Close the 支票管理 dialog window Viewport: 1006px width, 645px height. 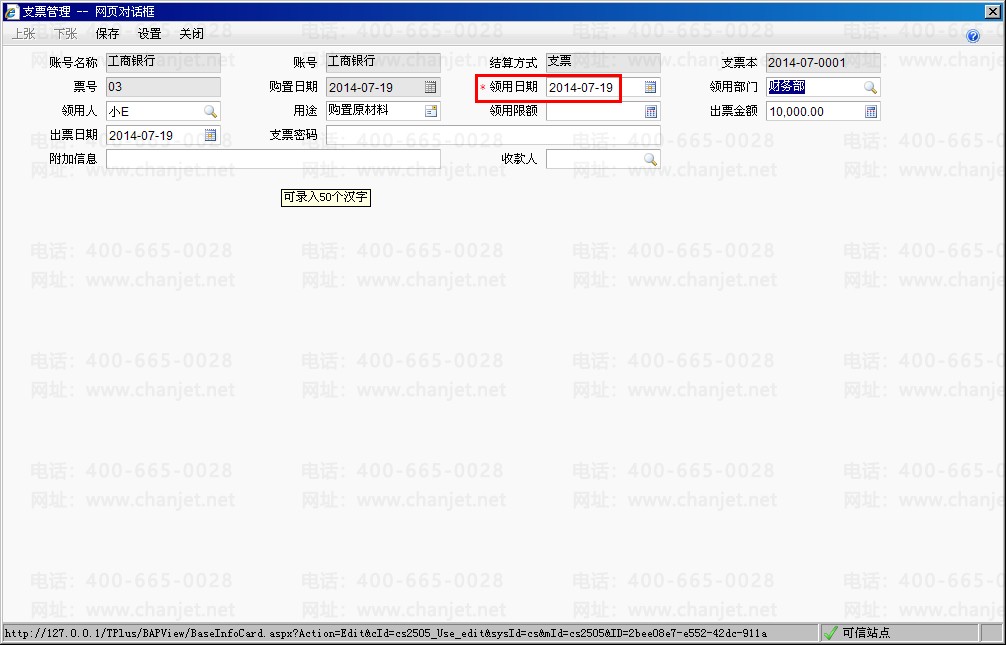coord(992,12)
